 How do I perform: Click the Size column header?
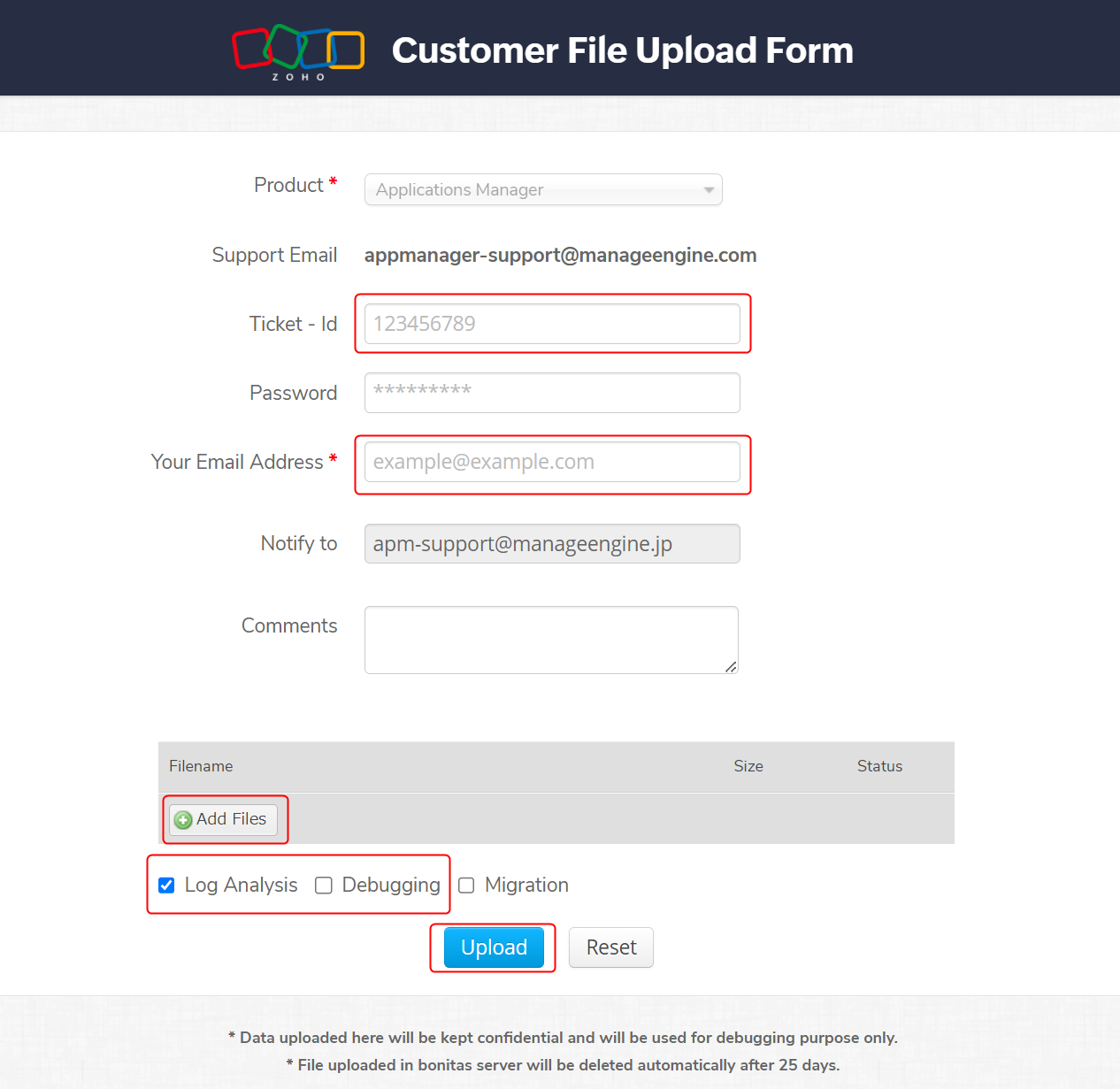(x=748, y=766)
